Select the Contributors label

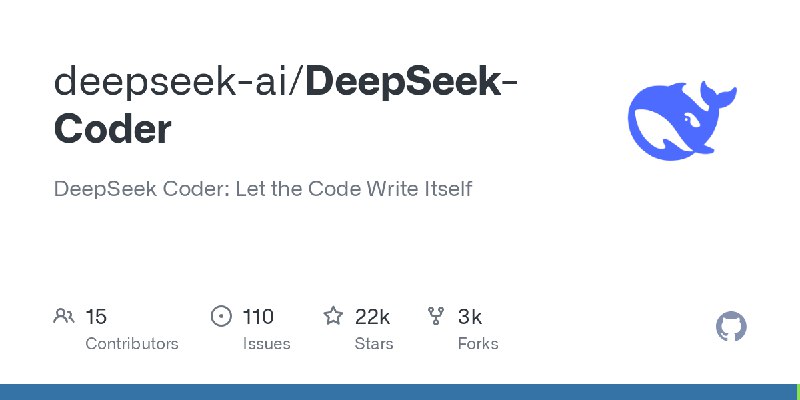(x=132, y=344)
